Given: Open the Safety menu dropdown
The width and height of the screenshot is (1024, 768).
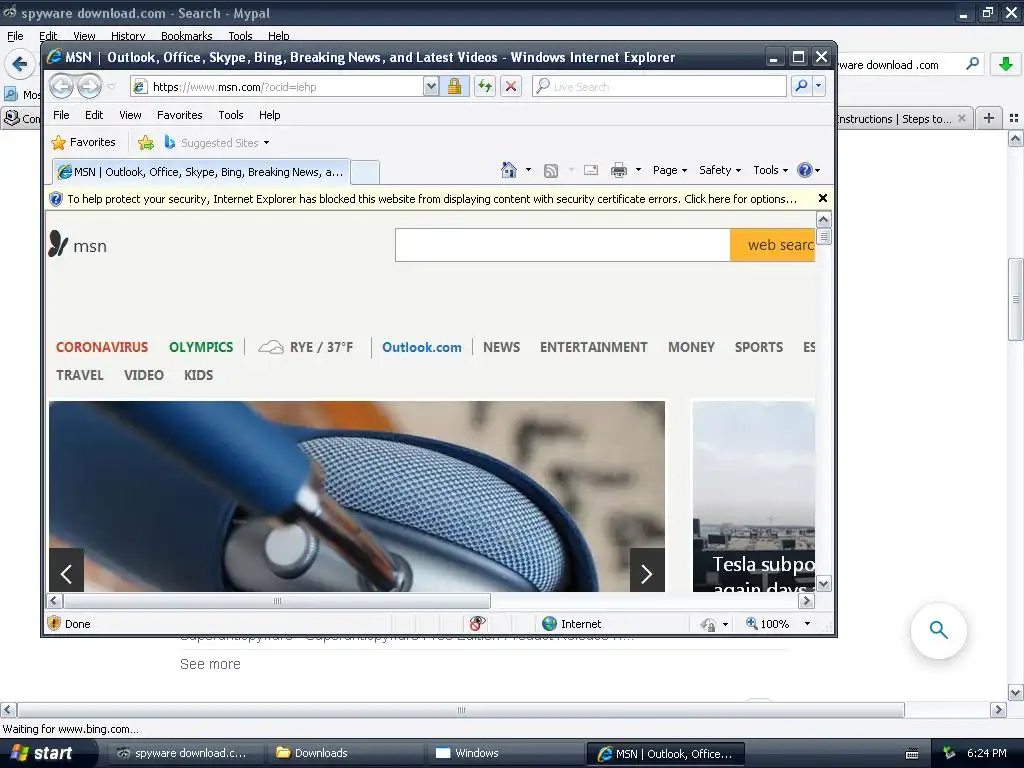Looking at the screenshot, I should (x=720, y=170).
